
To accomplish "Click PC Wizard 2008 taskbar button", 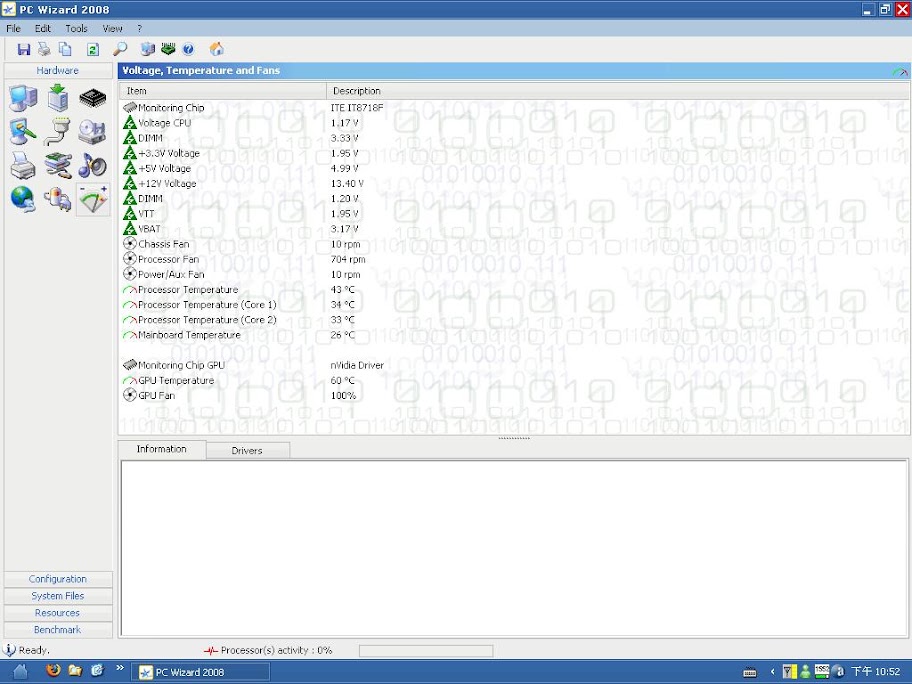I will (x=200, y=672).
